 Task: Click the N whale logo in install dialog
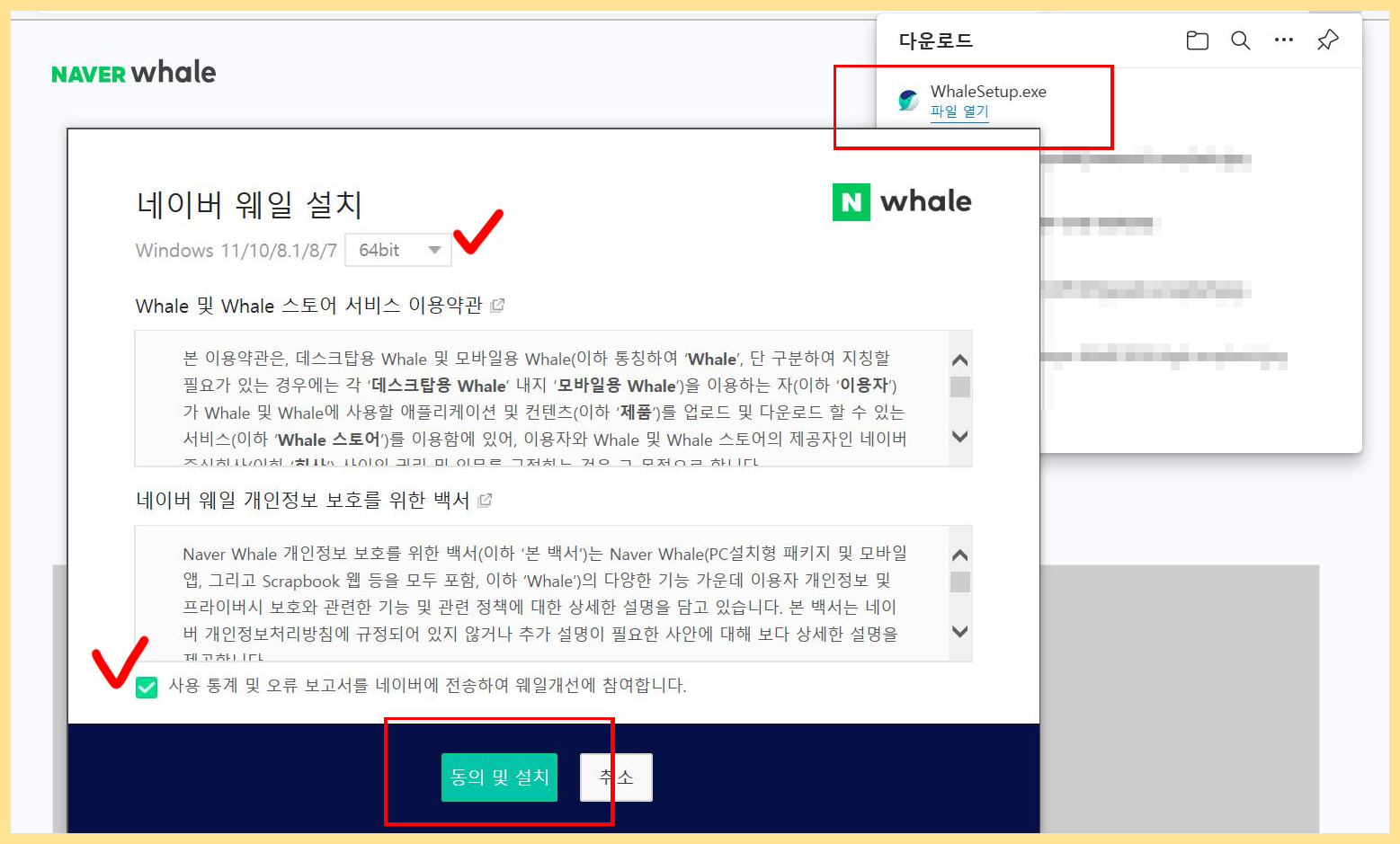pyautogui.click(x=902, y=201)
